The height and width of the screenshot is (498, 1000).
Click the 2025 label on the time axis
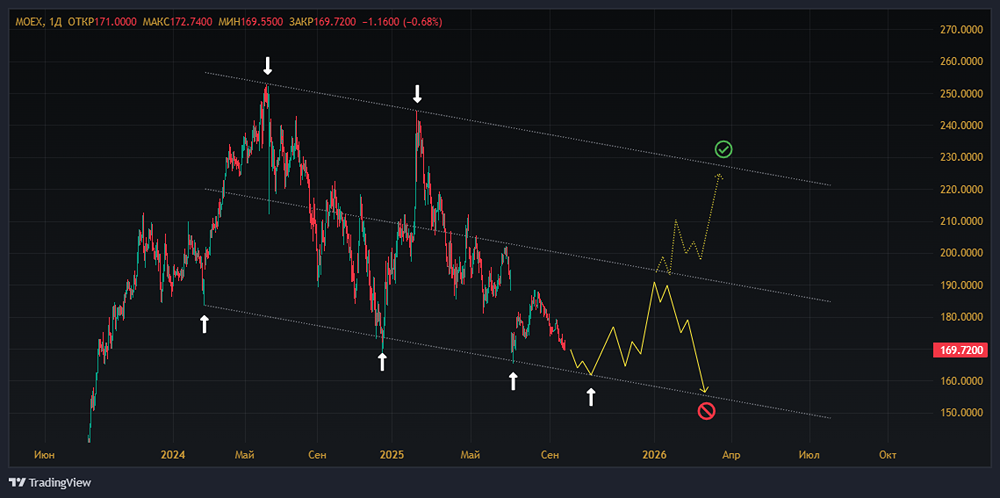392,455
